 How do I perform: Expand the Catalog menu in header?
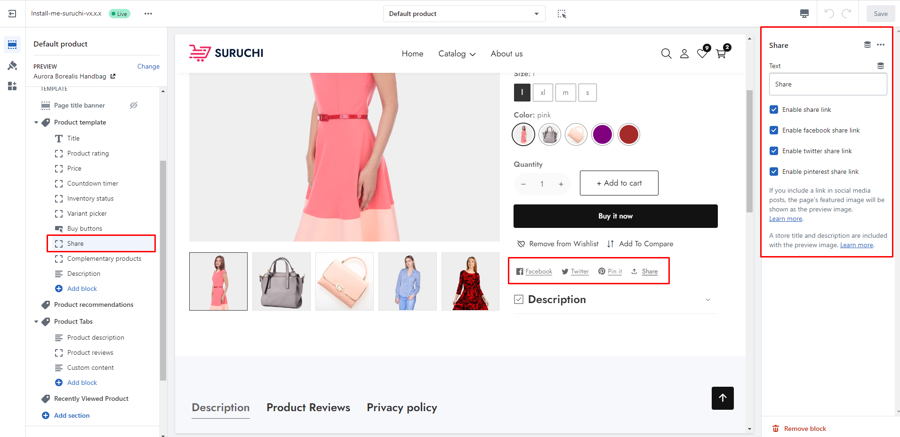[457, 54]
